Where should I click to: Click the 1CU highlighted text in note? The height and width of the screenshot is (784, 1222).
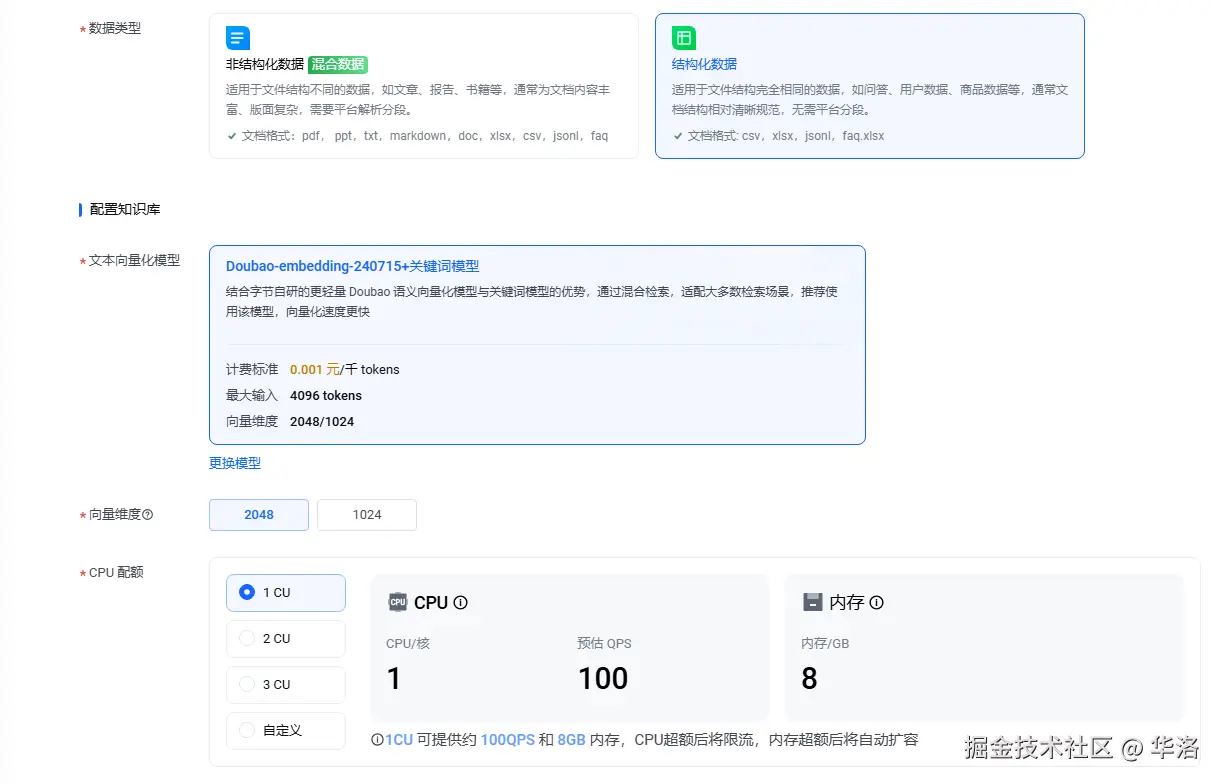tap(399, 741)
